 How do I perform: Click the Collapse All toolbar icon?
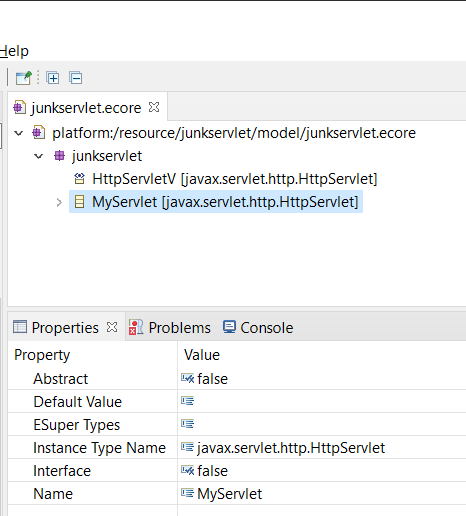click(x=76, y=78)
